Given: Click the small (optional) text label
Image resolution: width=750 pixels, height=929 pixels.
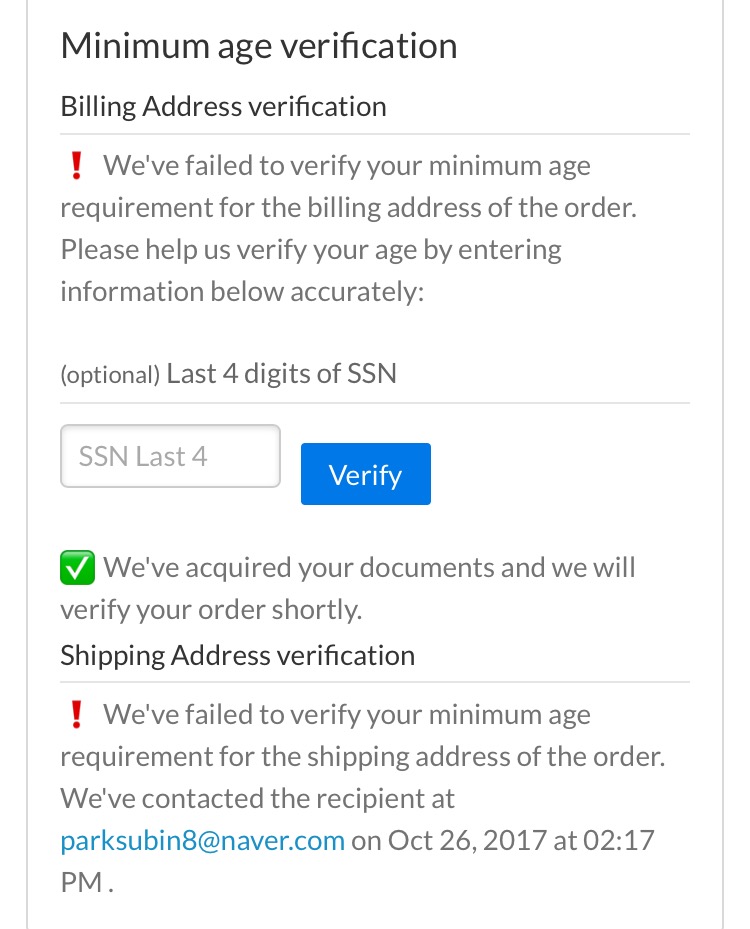Looking at the screenshot, I should click(x=110, y=375).
